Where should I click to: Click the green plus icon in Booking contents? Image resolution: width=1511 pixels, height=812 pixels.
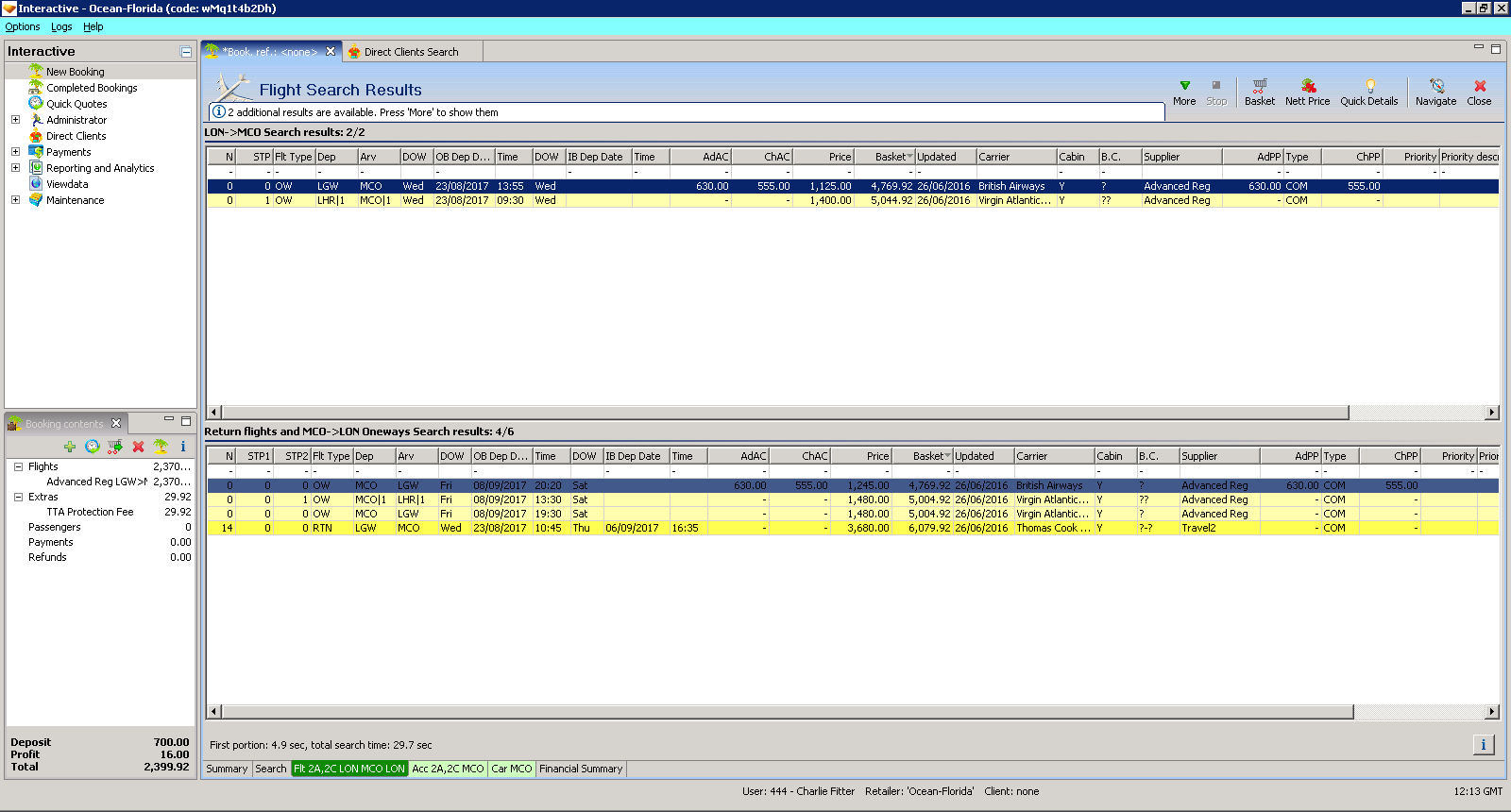(70, 447)
